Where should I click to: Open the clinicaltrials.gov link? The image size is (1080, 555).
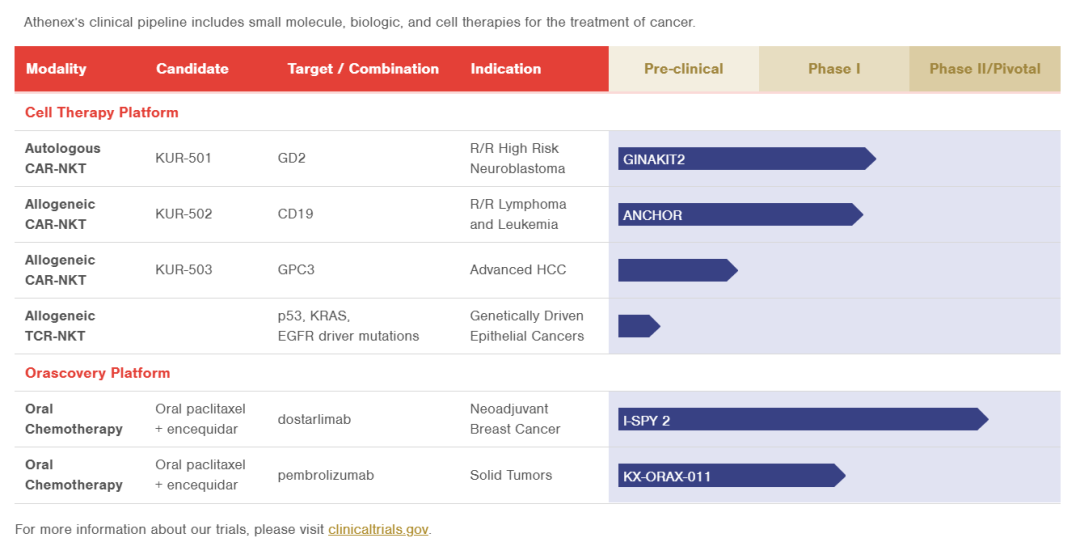[378, 529]
